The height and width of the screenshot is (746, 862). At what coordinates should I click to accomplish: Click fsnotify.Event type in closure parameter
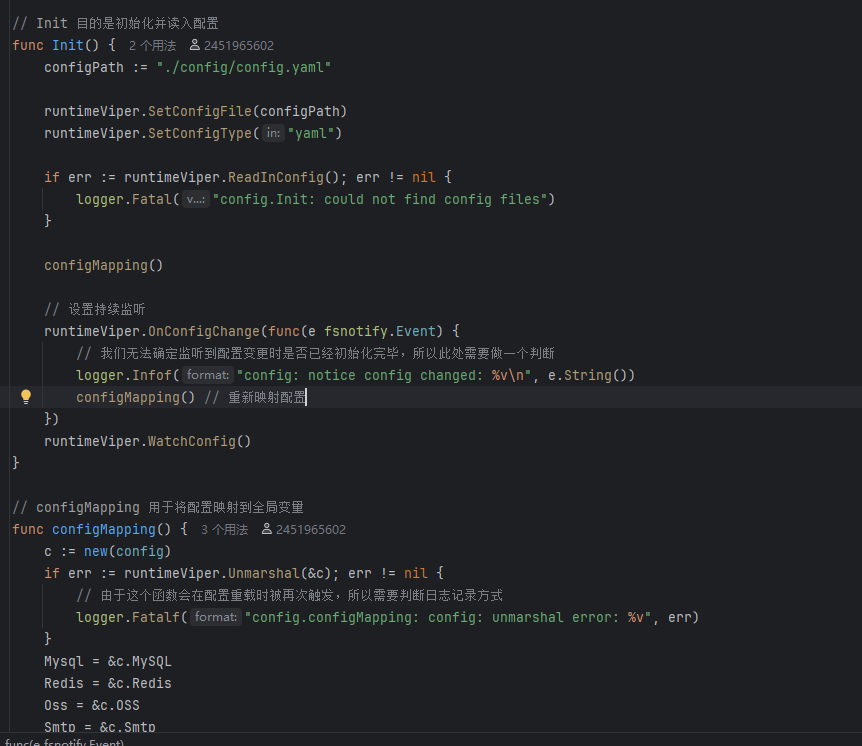coord(379,331)
